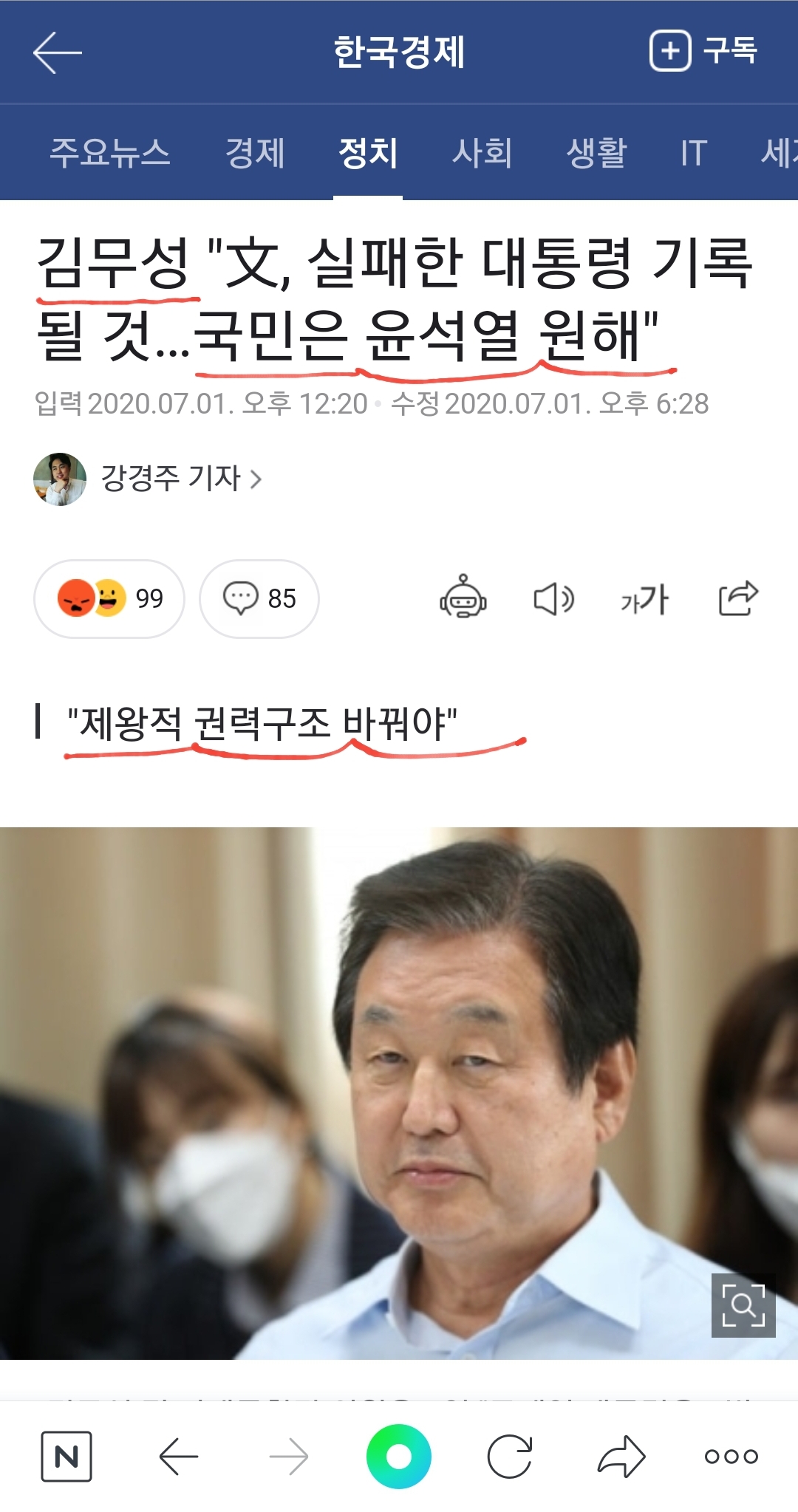Open image zoom magnifier on photo
The width and height of the screenshot is (798, 1512).
743,1305
